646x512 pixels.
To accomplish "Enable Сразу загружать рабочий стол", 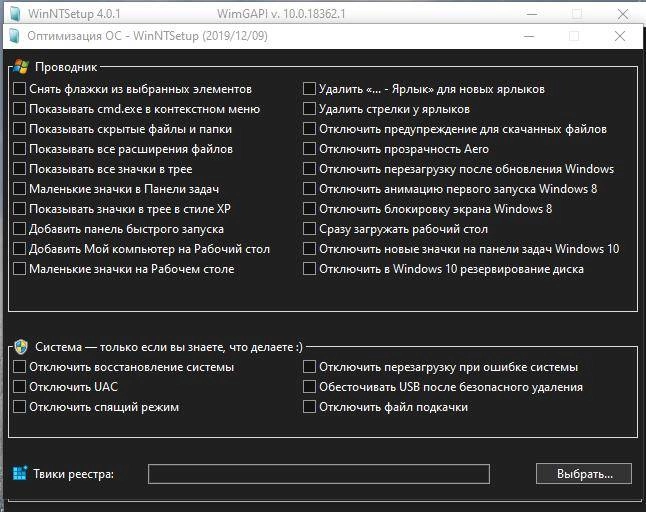I will tap(309, 229).
